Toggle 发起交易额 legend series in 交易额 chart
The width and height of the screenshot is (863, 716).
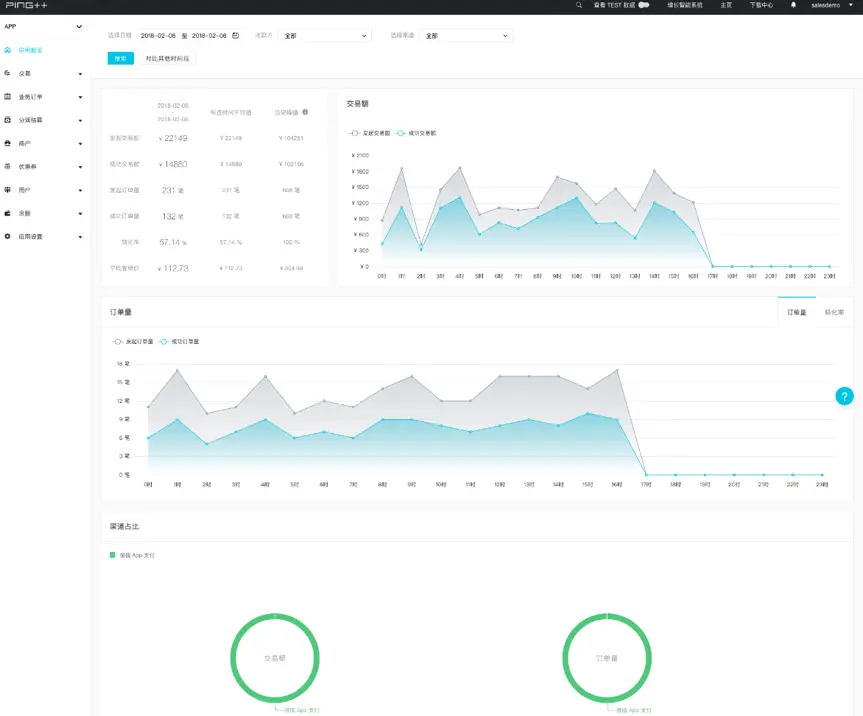370,133
